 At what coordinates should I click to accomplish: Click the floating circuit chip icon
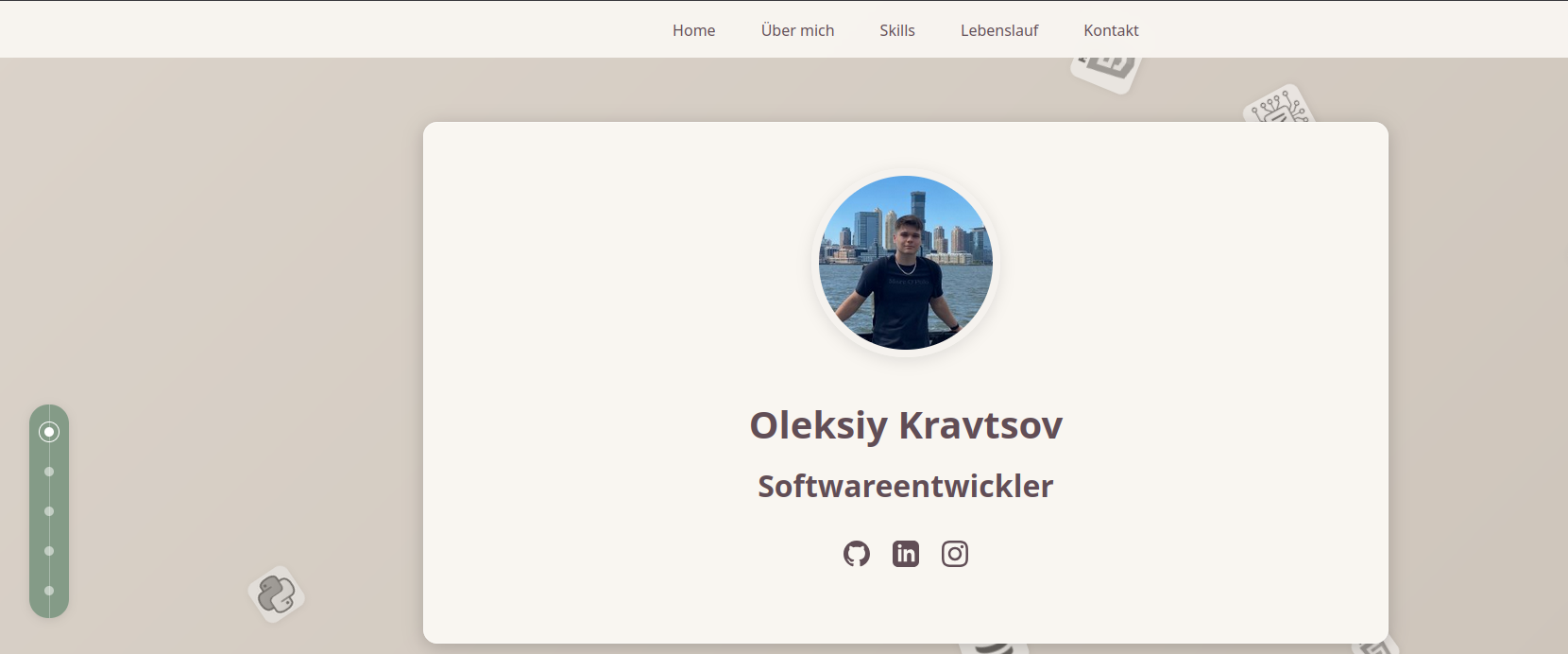[x=1277, y=106]
